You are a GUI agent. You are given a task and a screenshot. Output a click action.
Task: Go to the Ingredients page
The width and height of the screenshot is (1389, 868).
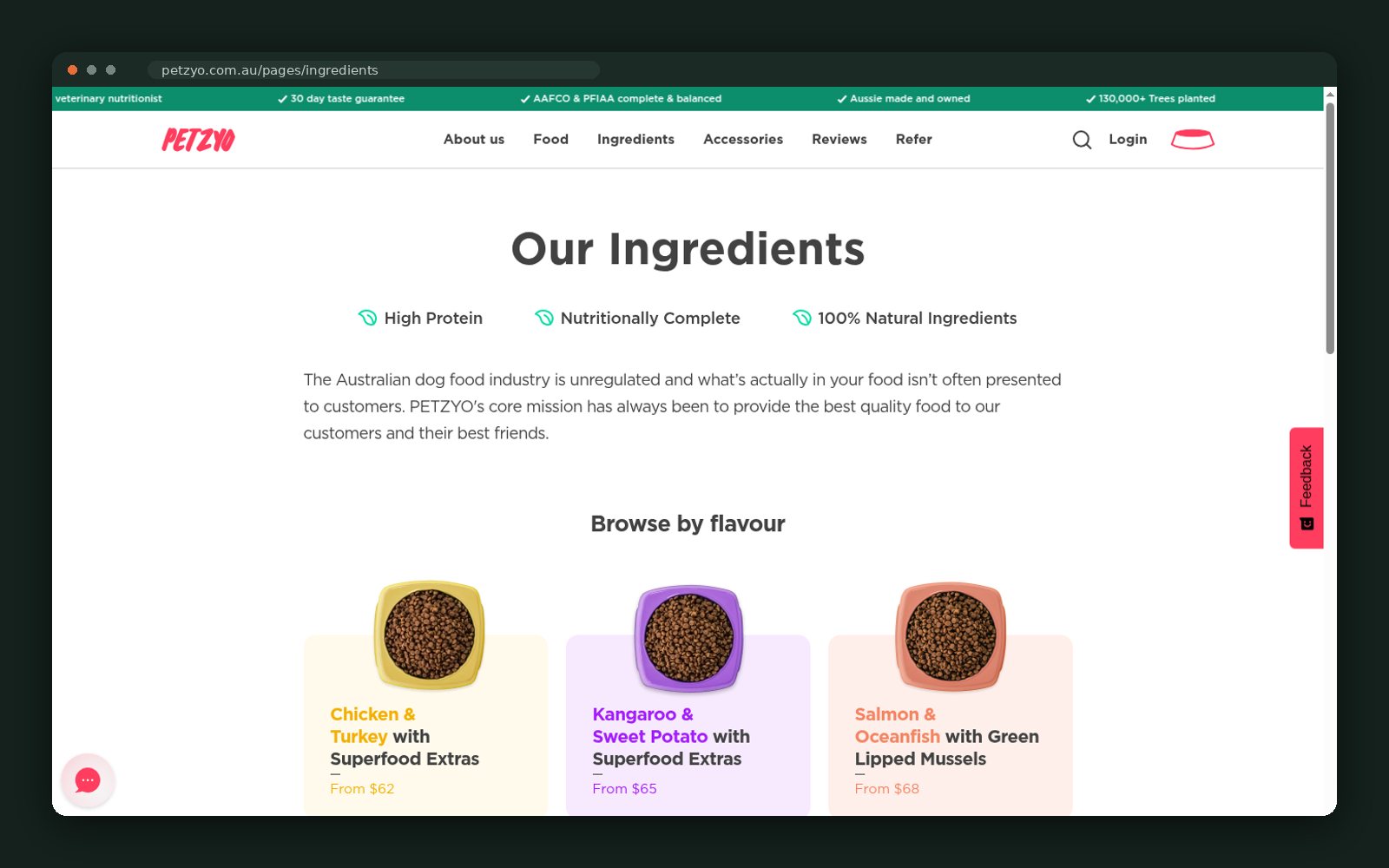[x=635, y=139]
